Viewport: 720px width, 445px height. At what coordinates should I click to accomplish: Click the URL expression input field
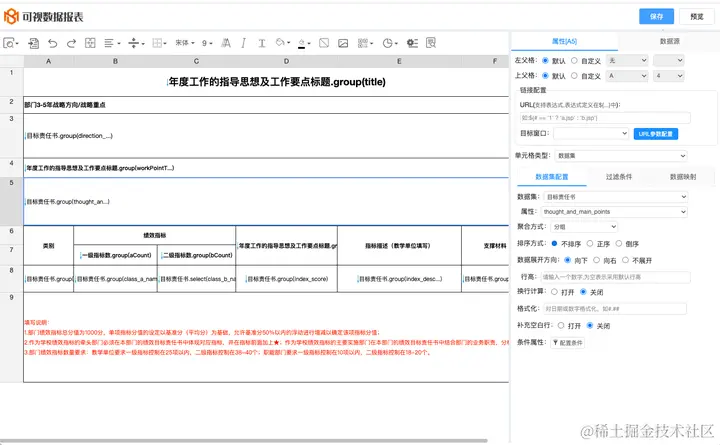(605, 118)
